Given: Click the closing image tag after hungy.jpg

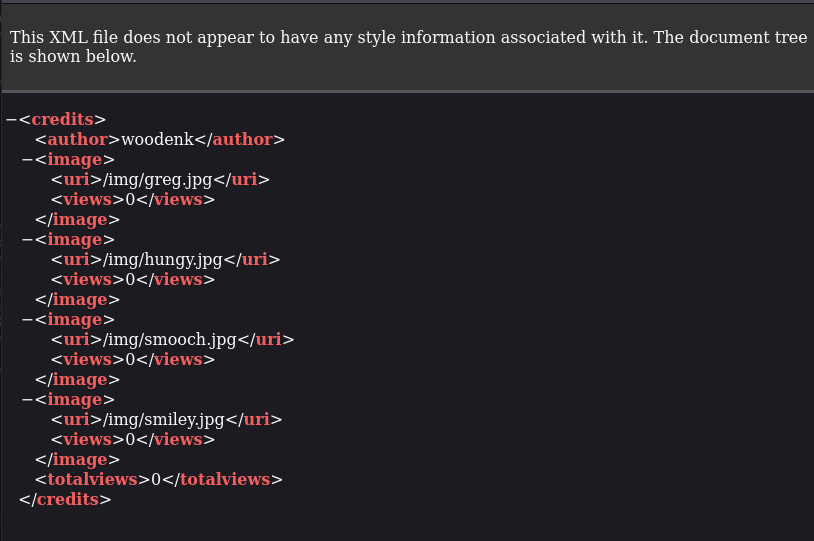Looking at the screenshot, I should tap(77, 300).
